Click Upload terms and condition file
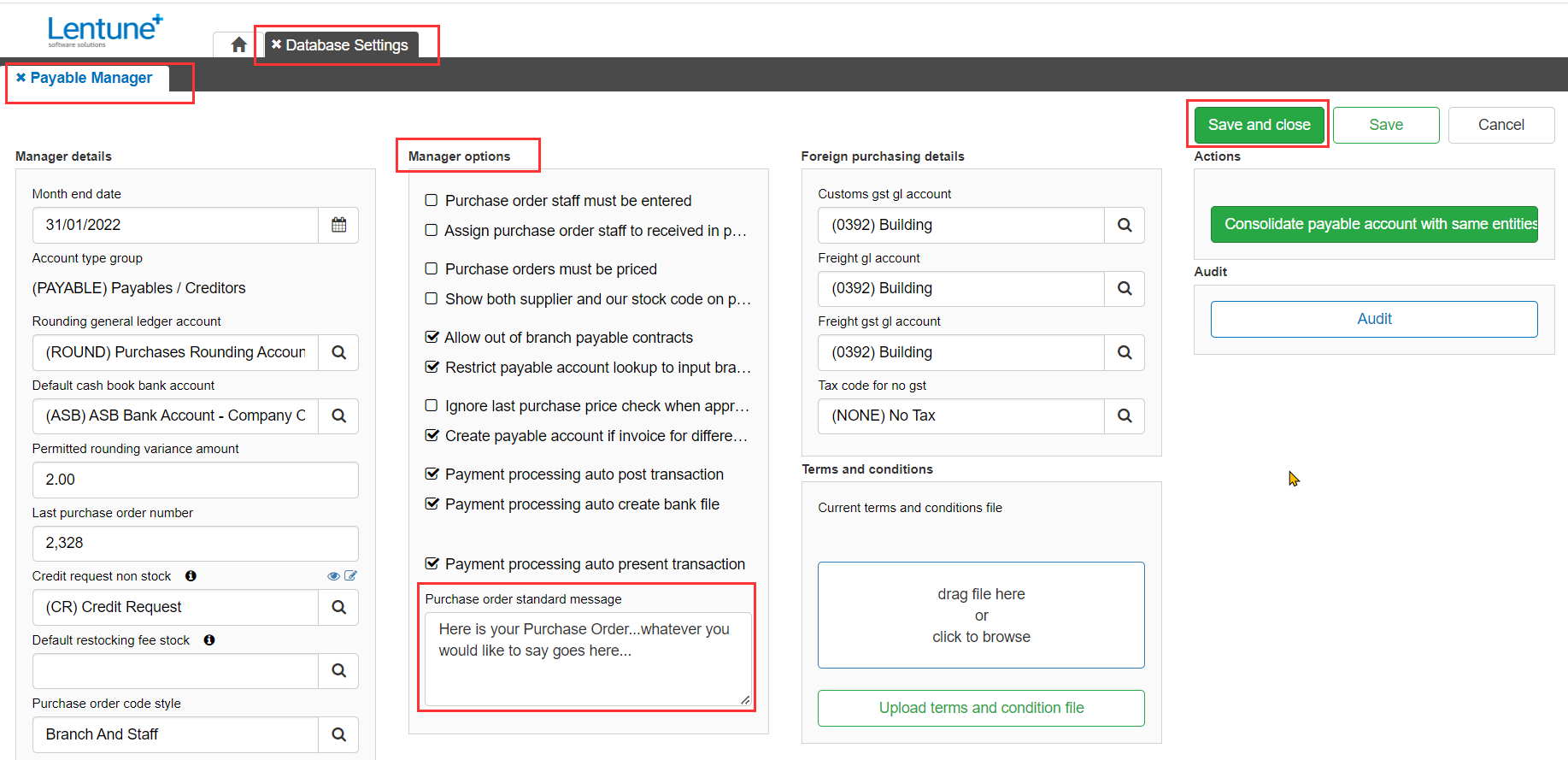The width and height of the screenshot is (1568, 760). tap(981, 708)
